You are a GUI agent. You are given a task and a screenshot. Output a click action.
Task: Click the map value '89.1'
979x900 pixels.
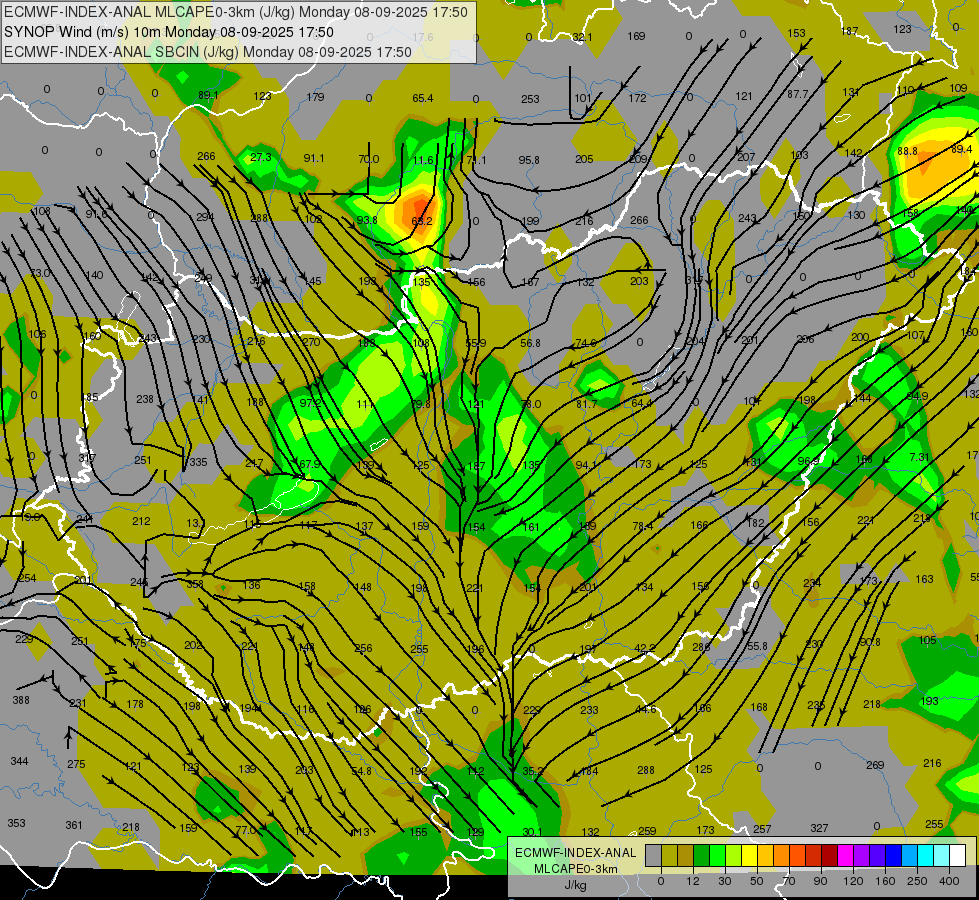tap(208, 95)
